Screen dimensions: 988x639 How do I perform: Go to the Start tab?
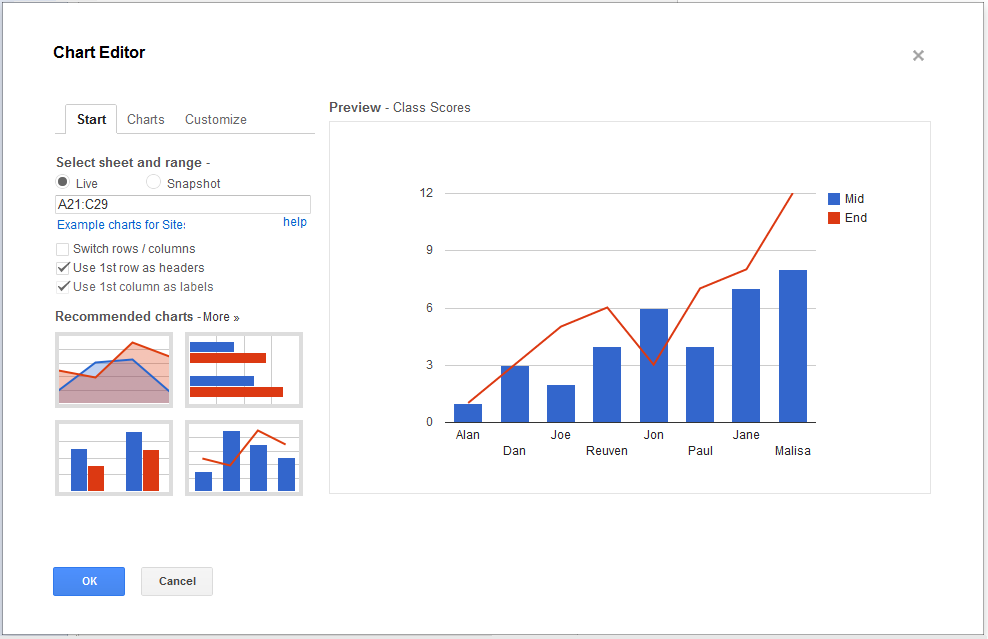(x=91, y=119)
